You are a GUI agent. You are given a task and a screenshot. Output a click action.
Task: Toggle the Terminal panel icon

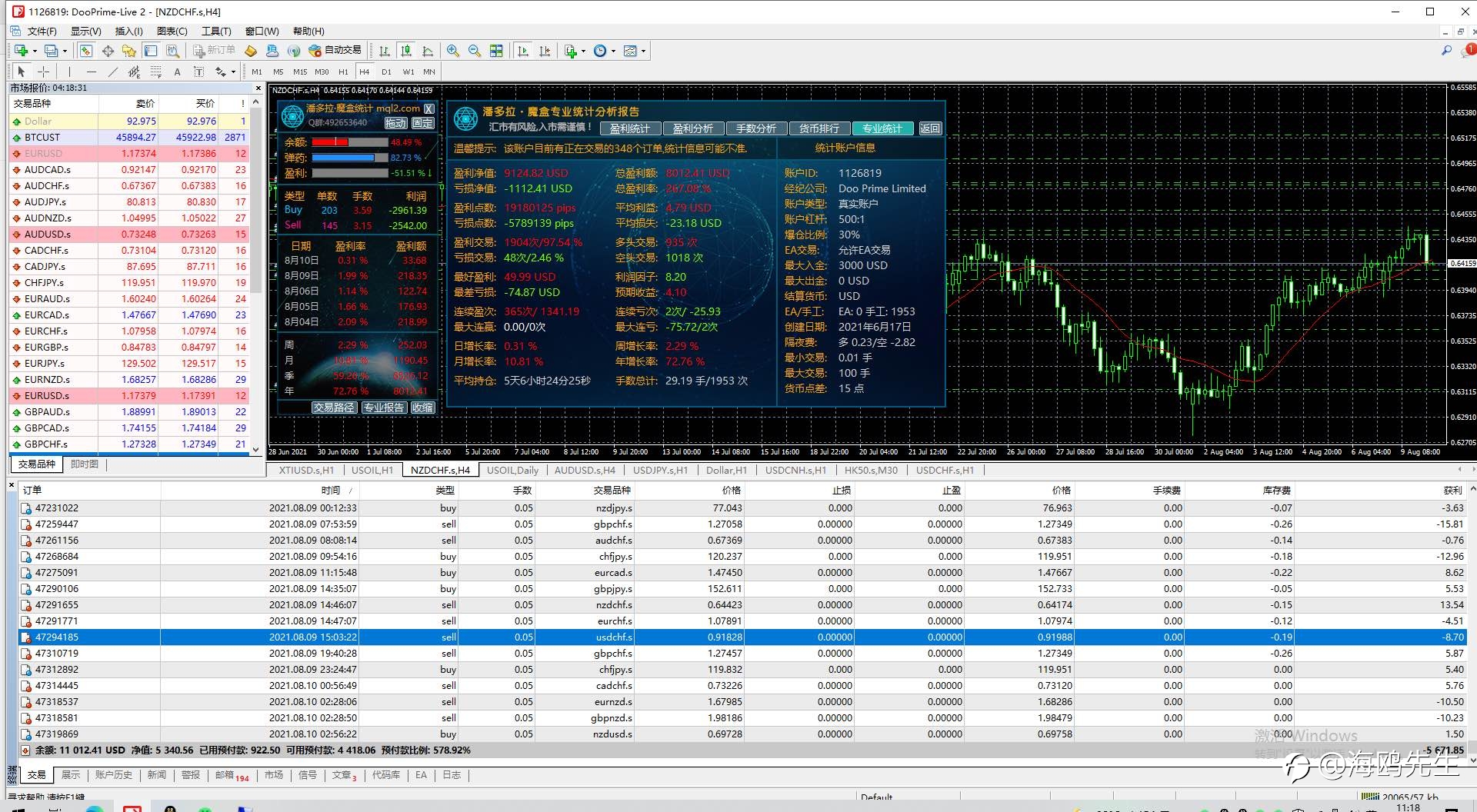[151, 51]
